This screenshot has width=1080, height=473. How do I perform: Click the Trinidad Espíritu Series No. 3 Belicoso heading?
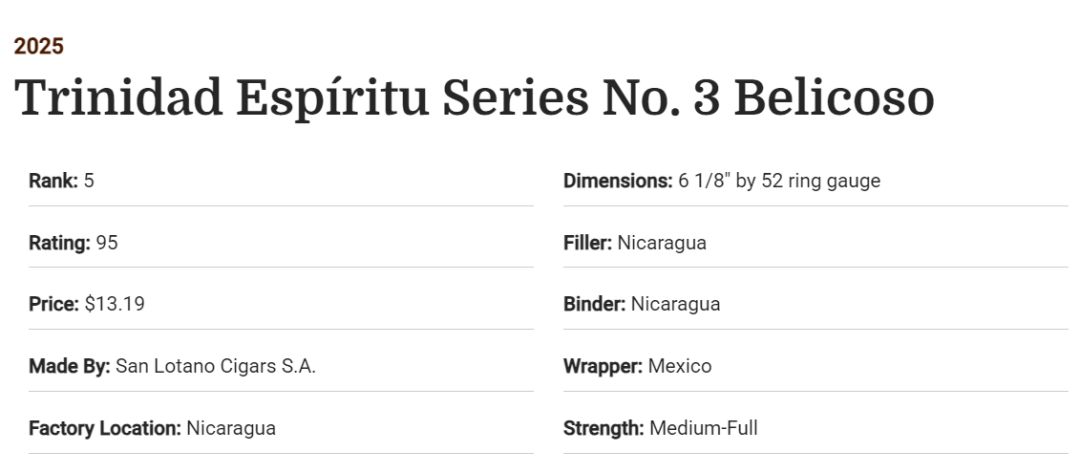(x=474, y=98)
